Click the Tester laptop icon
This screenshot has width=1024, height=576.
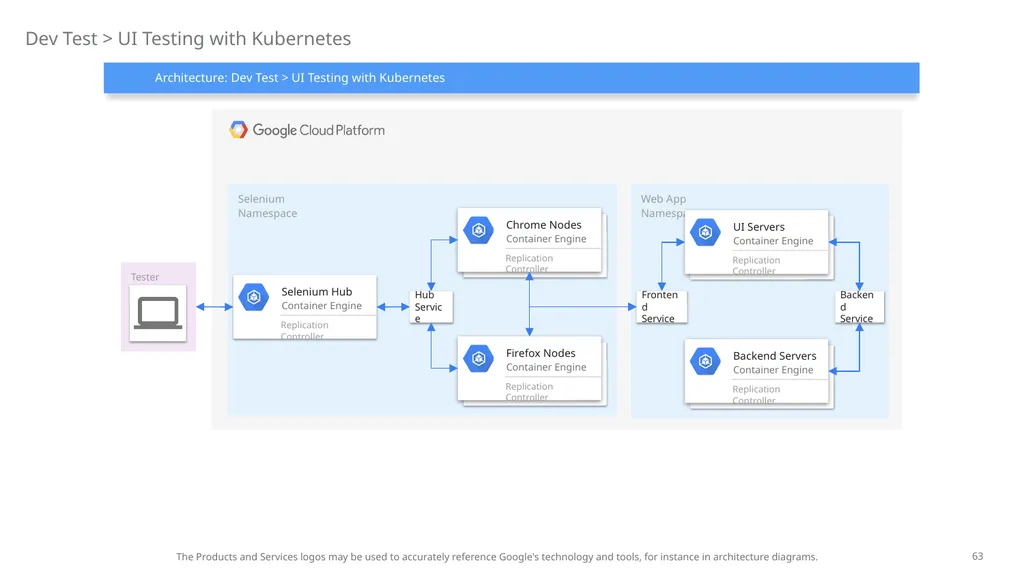point(158,313)
